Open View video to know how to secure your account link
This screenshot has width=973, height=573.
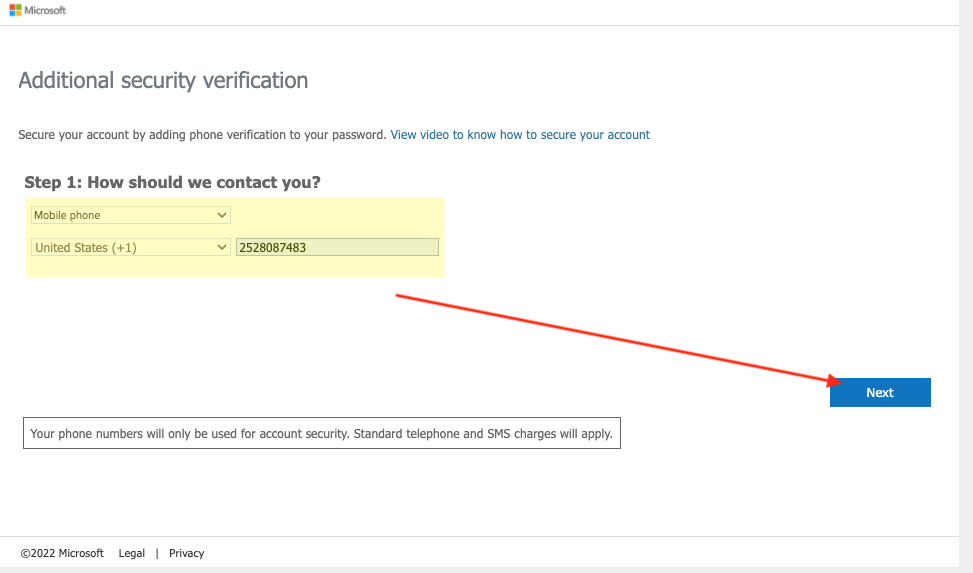point(520,135)
